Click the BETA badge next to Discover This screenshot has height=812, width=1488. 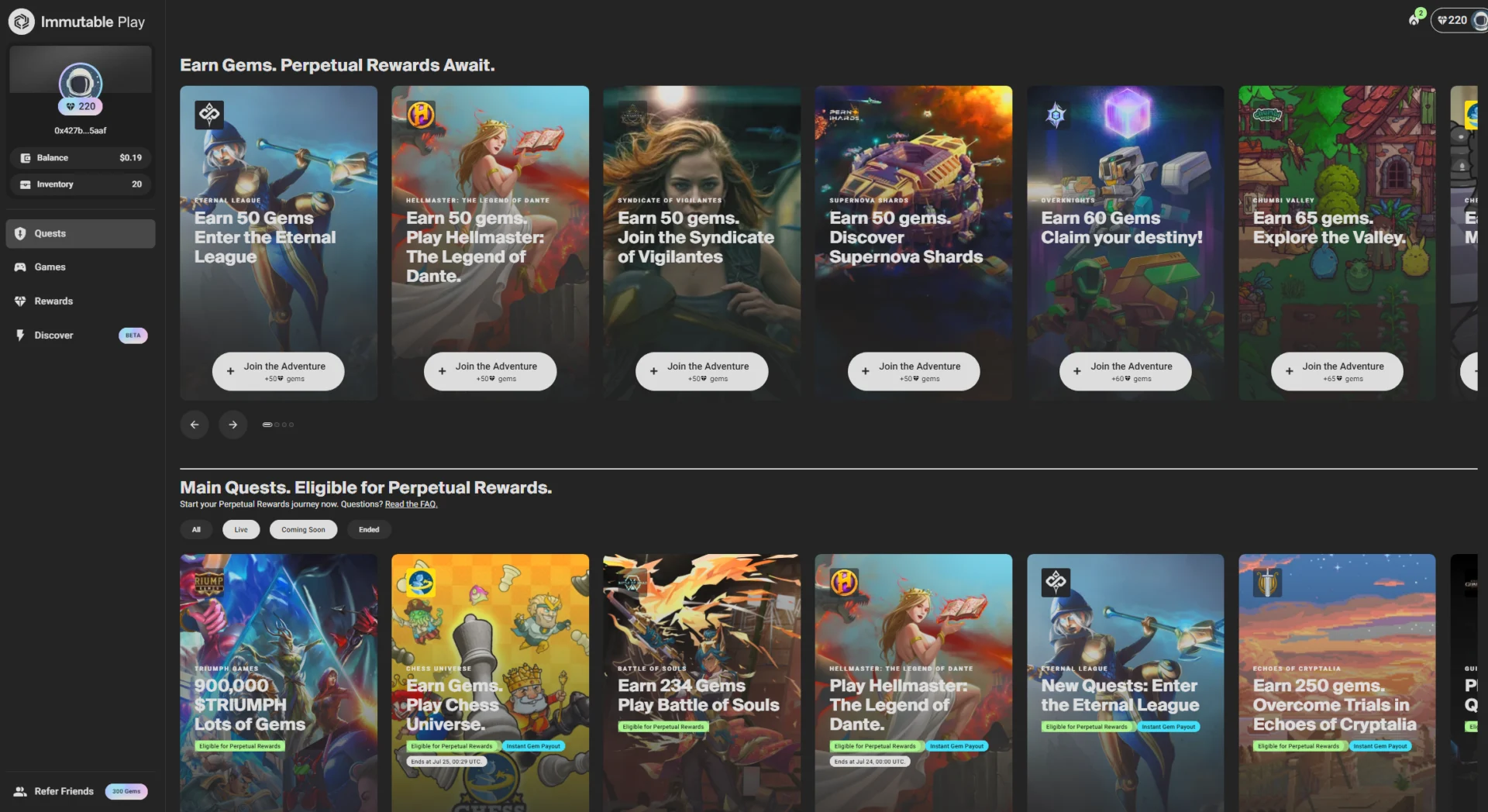(133, 335)
